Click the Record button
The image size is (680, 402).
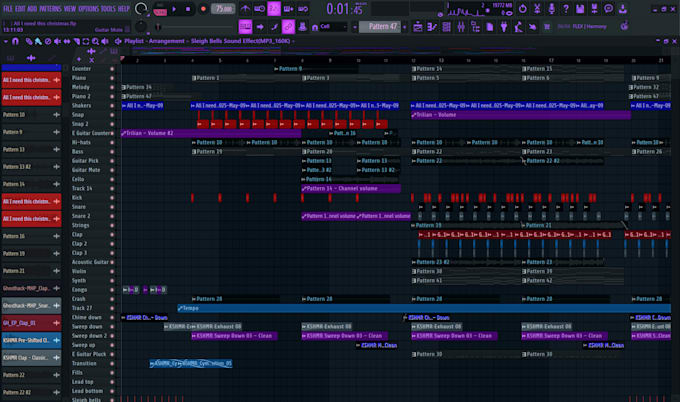coord(203,9)
